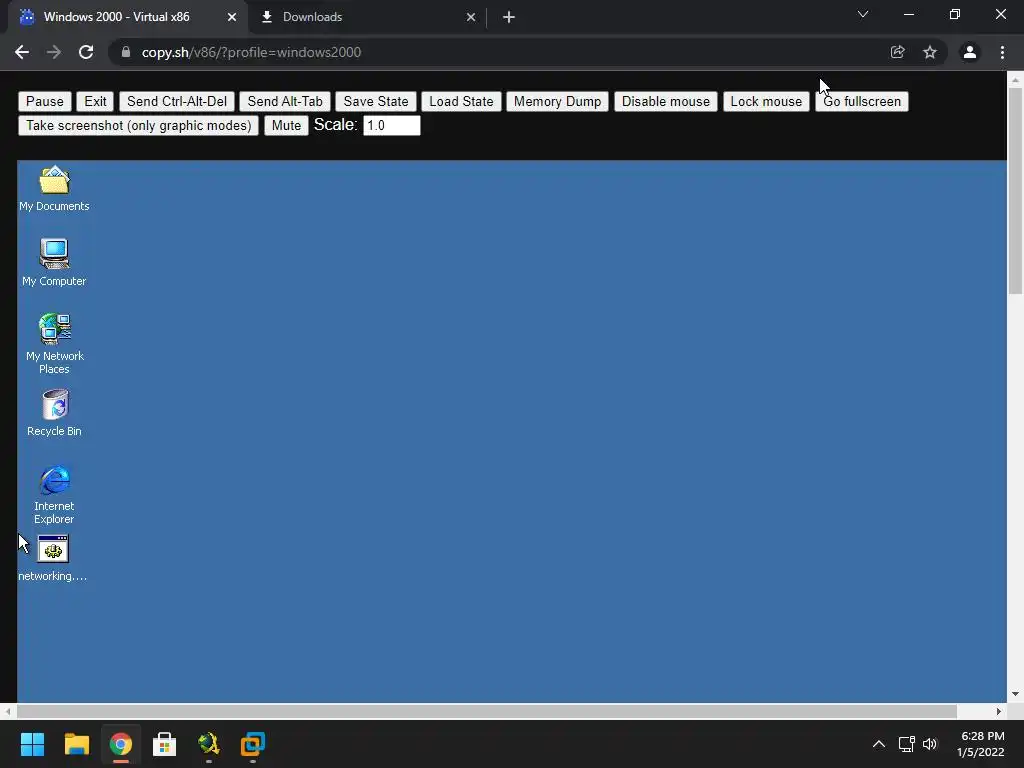Open Chrome's three-dot menu
Image resolution: width=1024 pixels, height=768 pixels.
pyautogui.click(x=1002, y=52)
